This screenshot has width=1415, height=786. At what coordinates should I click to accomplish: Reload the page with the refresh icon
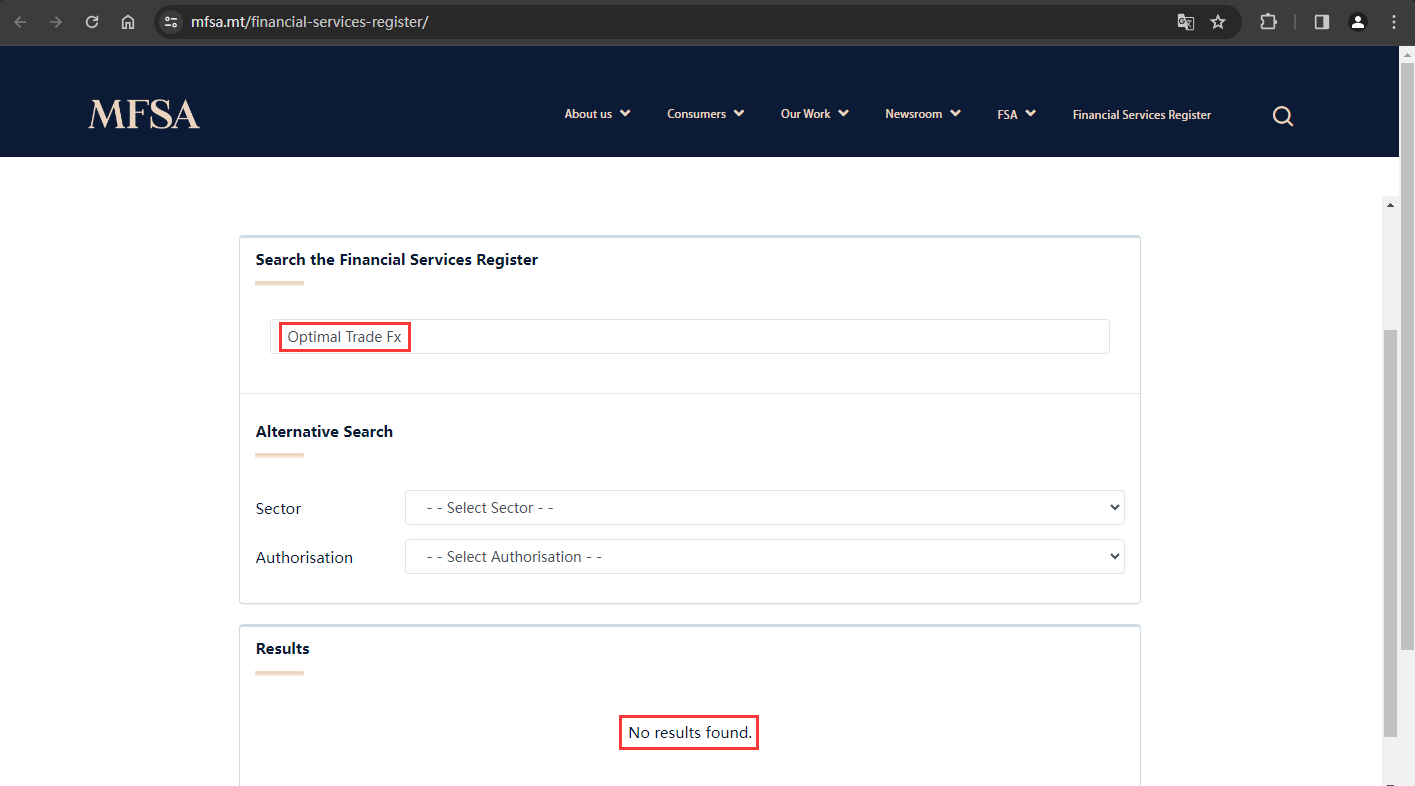(x=92, y=22)
